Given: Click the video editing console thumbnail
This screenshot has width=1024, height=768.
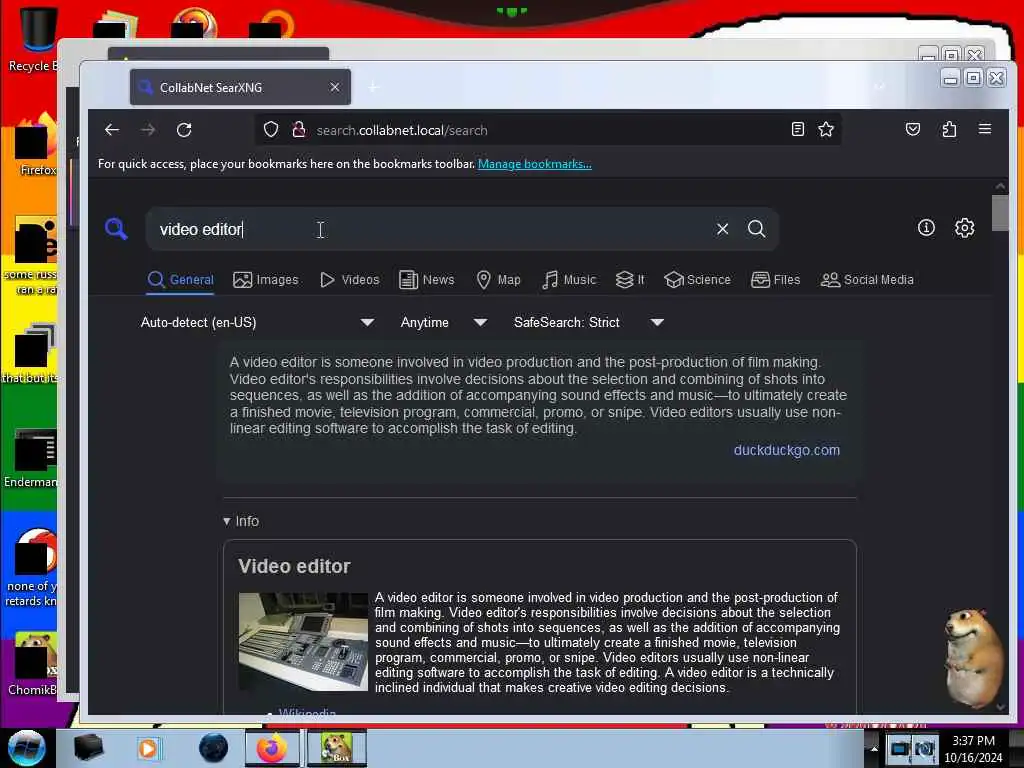Looking at the screenshot, I should pos(303,642).
